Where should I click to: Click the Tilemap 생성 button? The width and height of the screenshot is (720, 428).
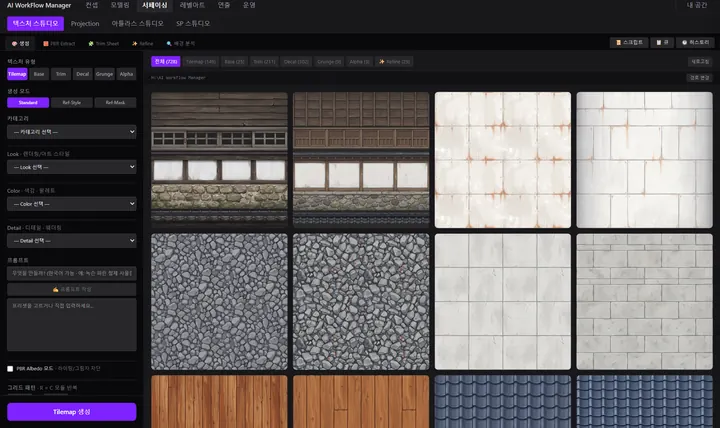click(x=72, y=412)
